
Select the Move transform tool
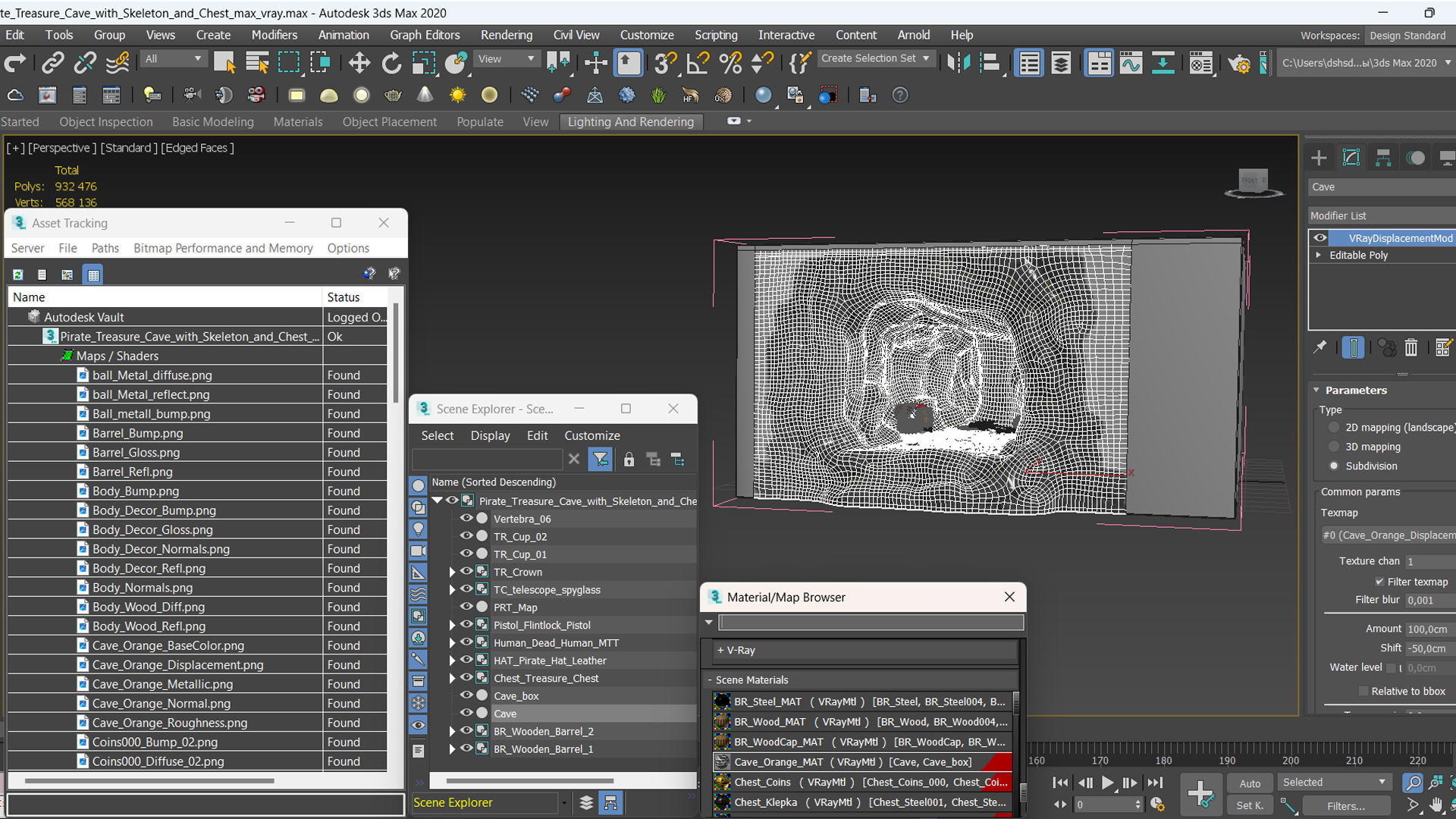point(359,63)
